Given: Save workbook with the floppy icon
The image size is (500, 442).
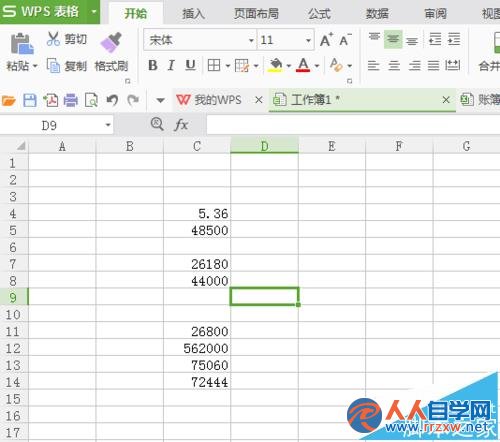Looking at the screenshot, I should 30,100.
